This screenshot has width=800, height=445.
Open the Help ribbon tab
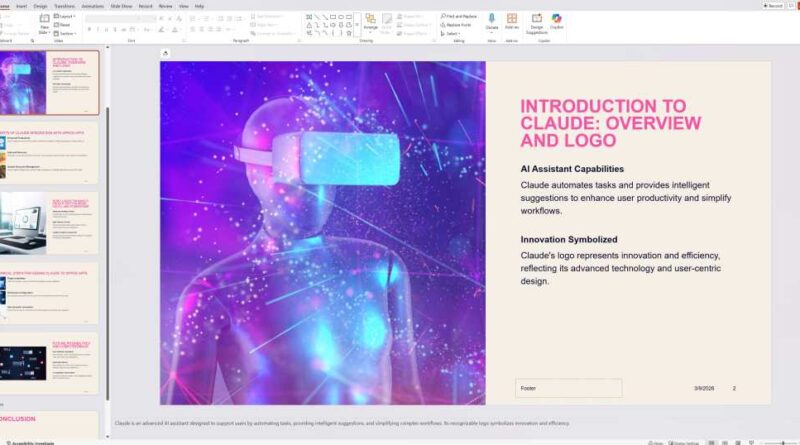[199, 6]
